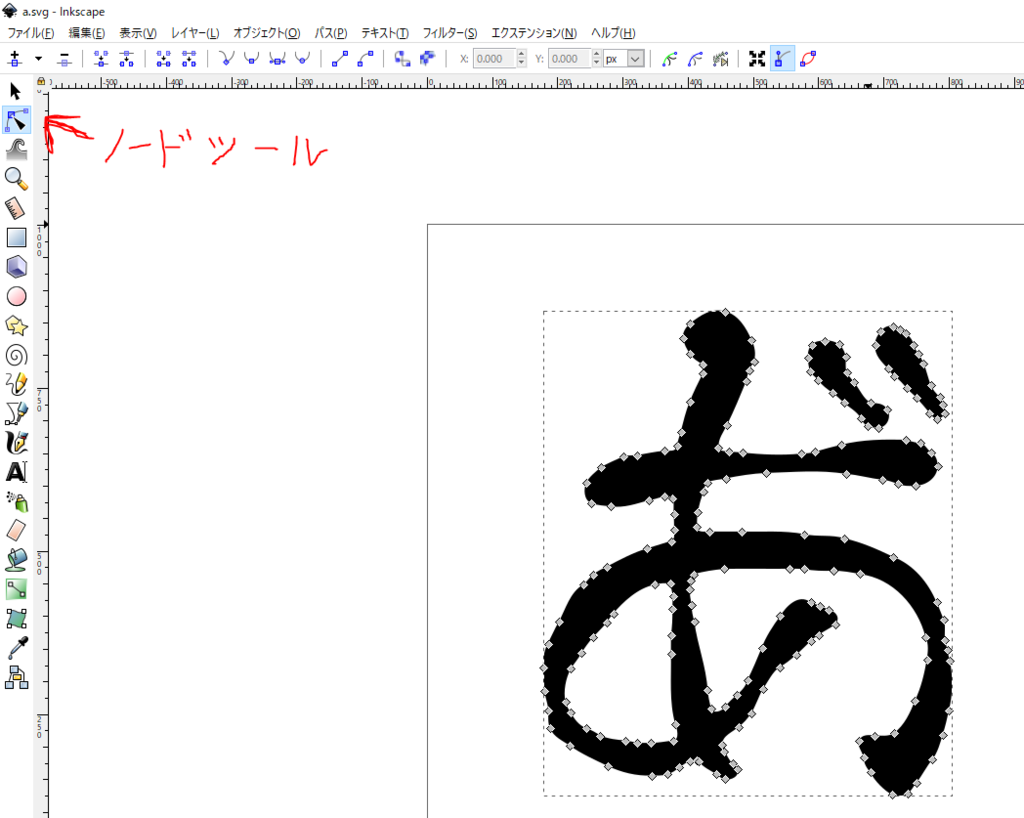
Task: Select the Mesh gradient tool
Action: tap(16, 618)
